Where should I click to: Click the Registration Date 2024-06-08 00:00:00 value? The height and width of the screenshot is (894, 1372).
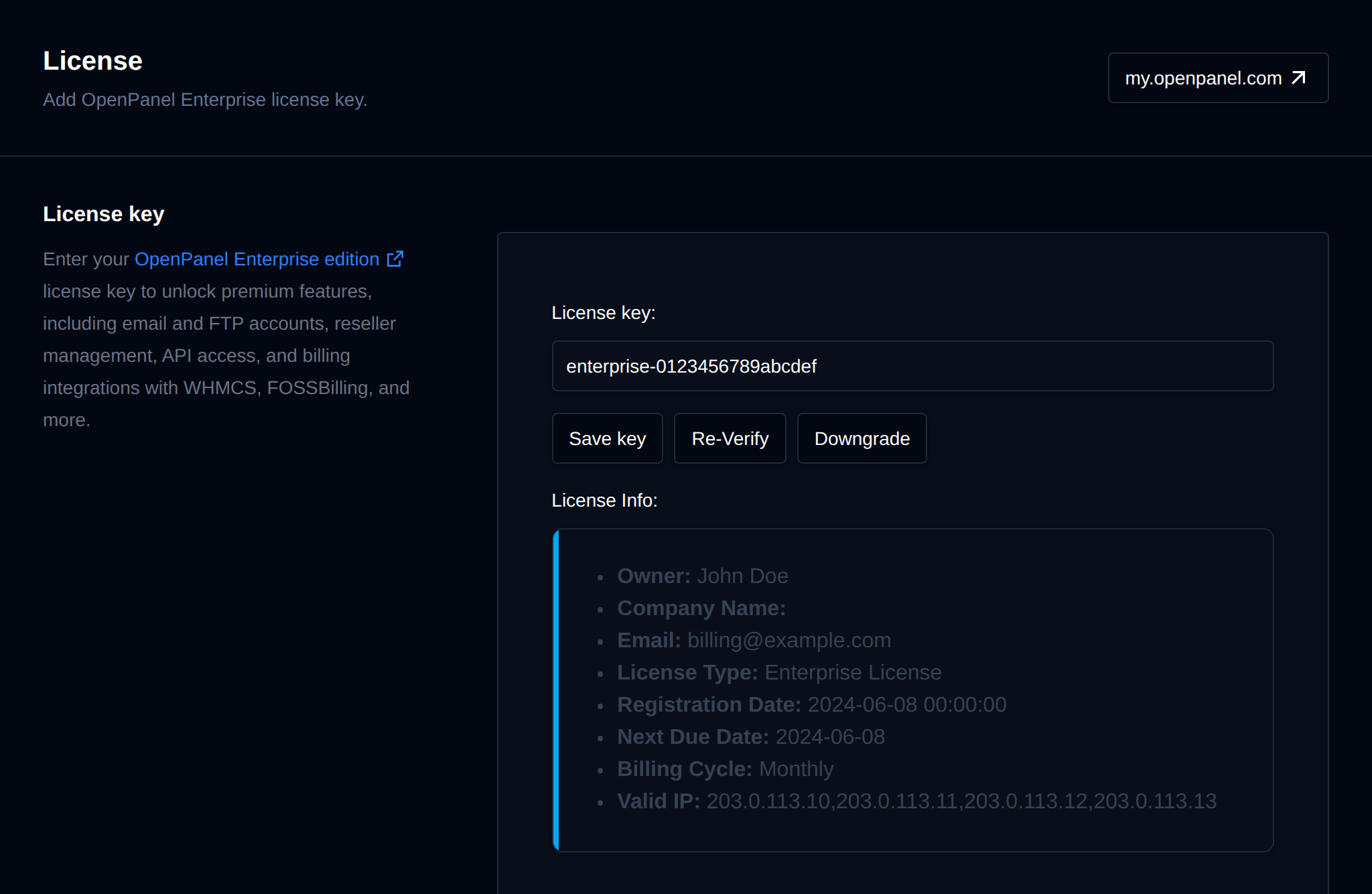coord(907,704)
